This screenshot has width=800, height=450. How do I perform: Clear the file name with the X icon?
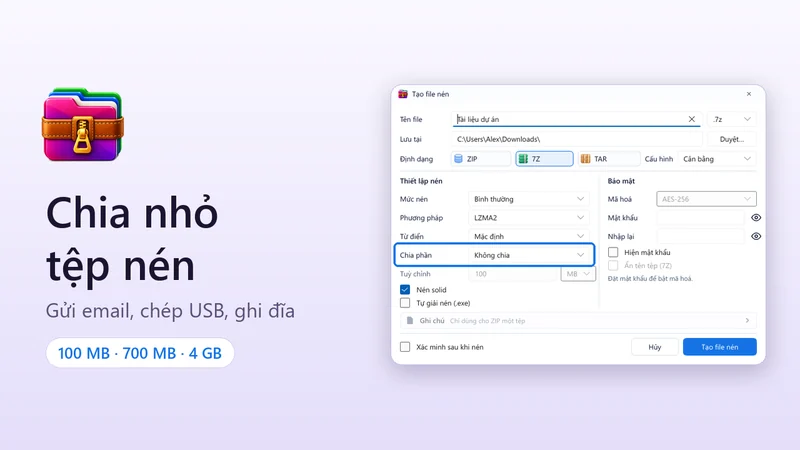(691, 119)
